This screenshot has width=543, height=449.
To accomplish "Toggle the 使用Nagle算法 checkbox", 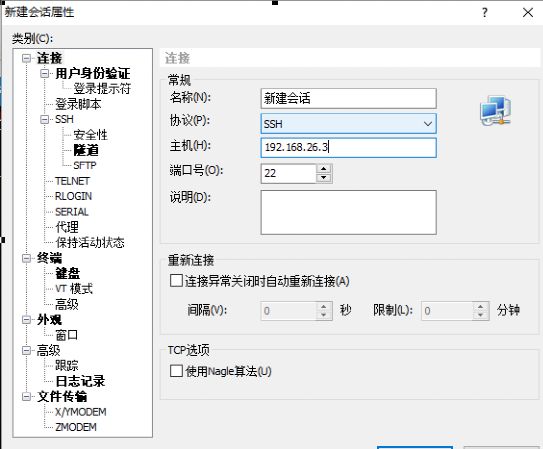I will click(x=176, y=371).
